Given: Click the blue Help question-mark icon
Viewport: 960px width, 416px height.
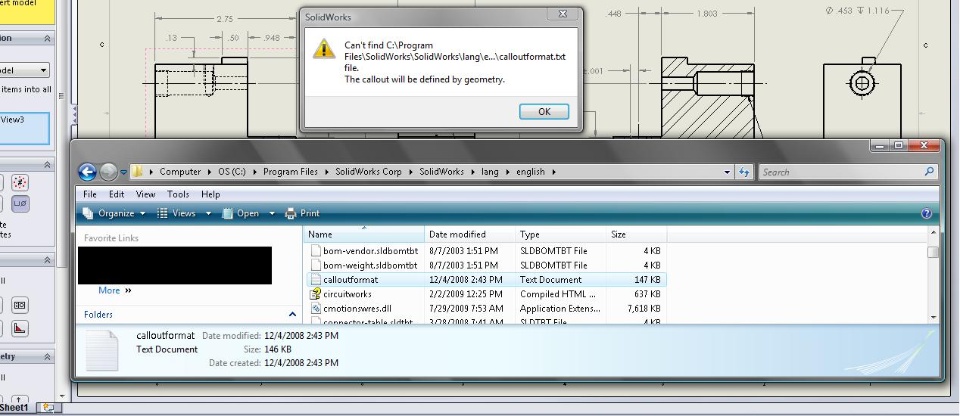Looking at the screenshot, I should pyautogui.click(x=926, y=213).
